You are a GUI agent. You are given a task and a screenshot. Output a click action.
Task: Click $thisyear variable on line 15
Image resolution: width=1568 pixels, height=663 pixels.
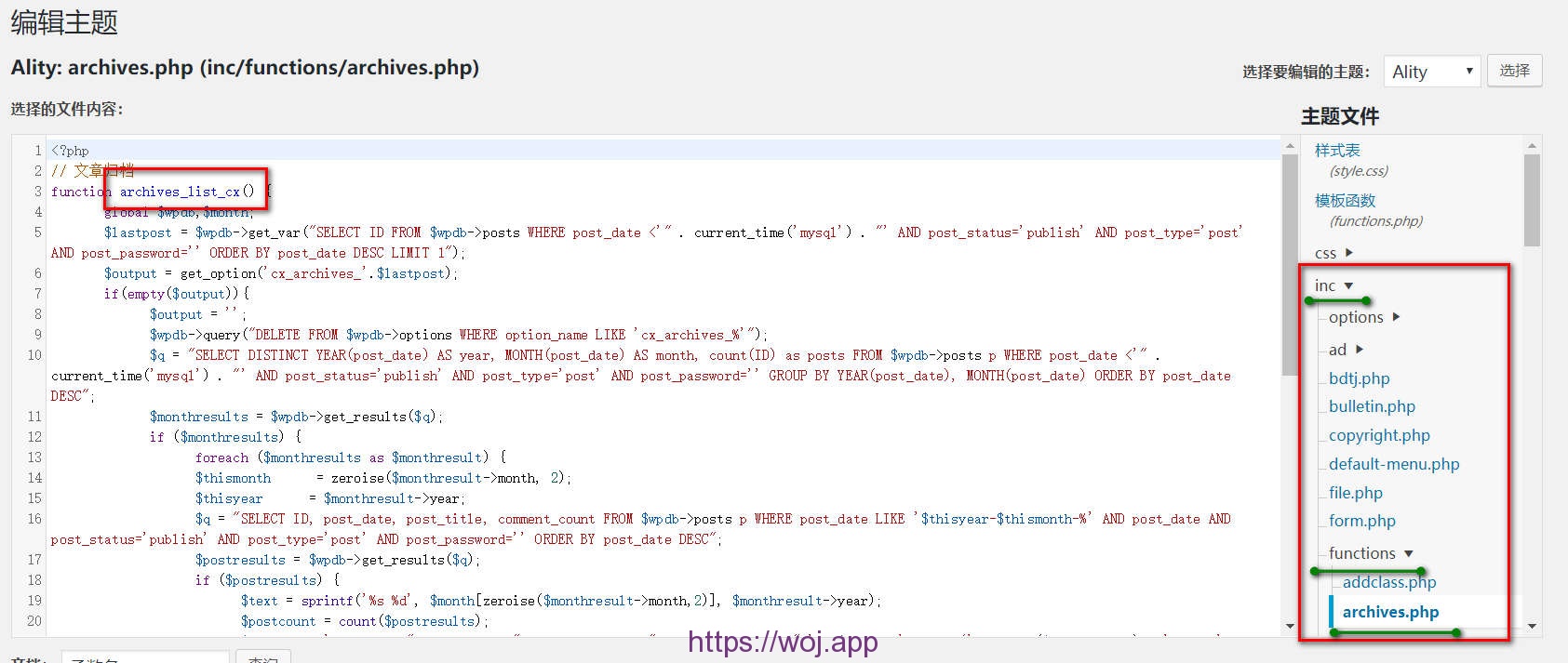pyautogui.click(x=229, y=498)
